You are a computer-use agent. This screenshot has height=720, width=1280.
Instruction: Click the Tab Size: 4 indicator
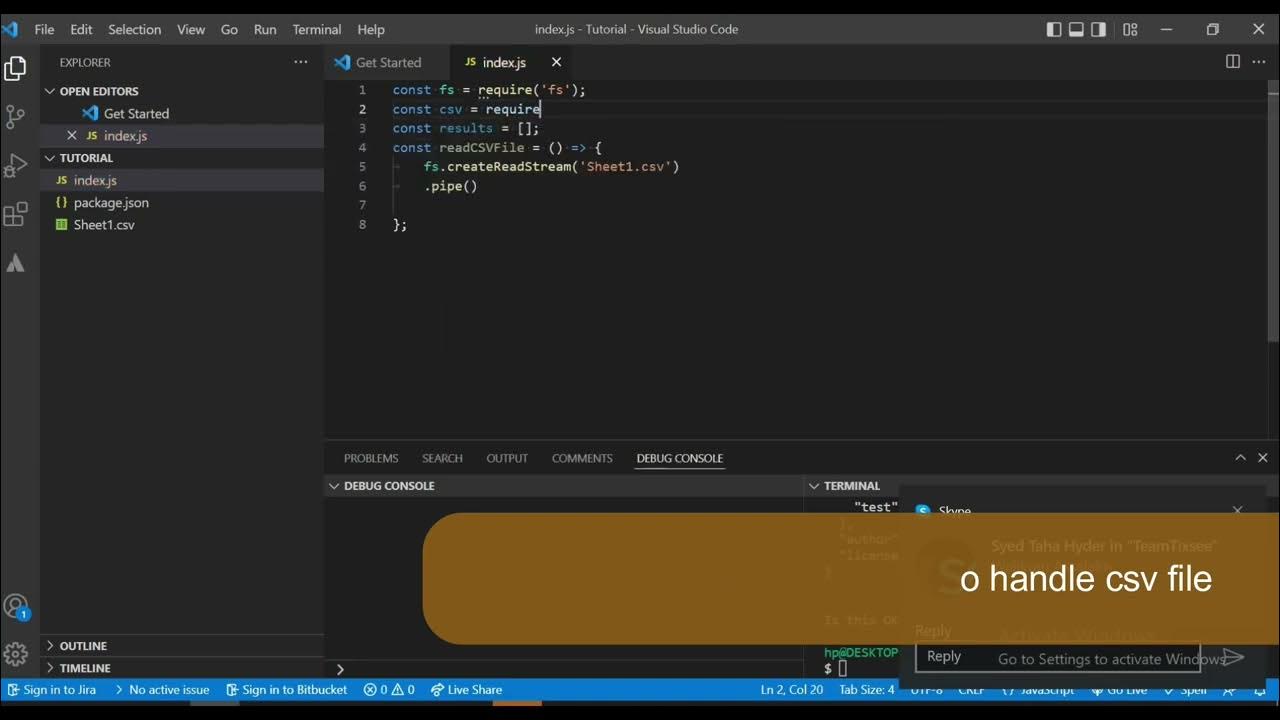pyautogui.click(x=867, y=690)
